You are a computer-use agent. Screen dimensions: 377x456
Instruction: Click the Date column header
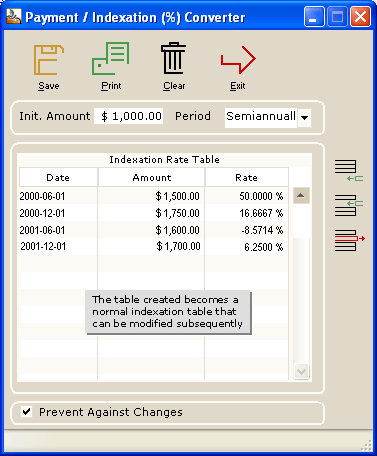tap(58, 177)
